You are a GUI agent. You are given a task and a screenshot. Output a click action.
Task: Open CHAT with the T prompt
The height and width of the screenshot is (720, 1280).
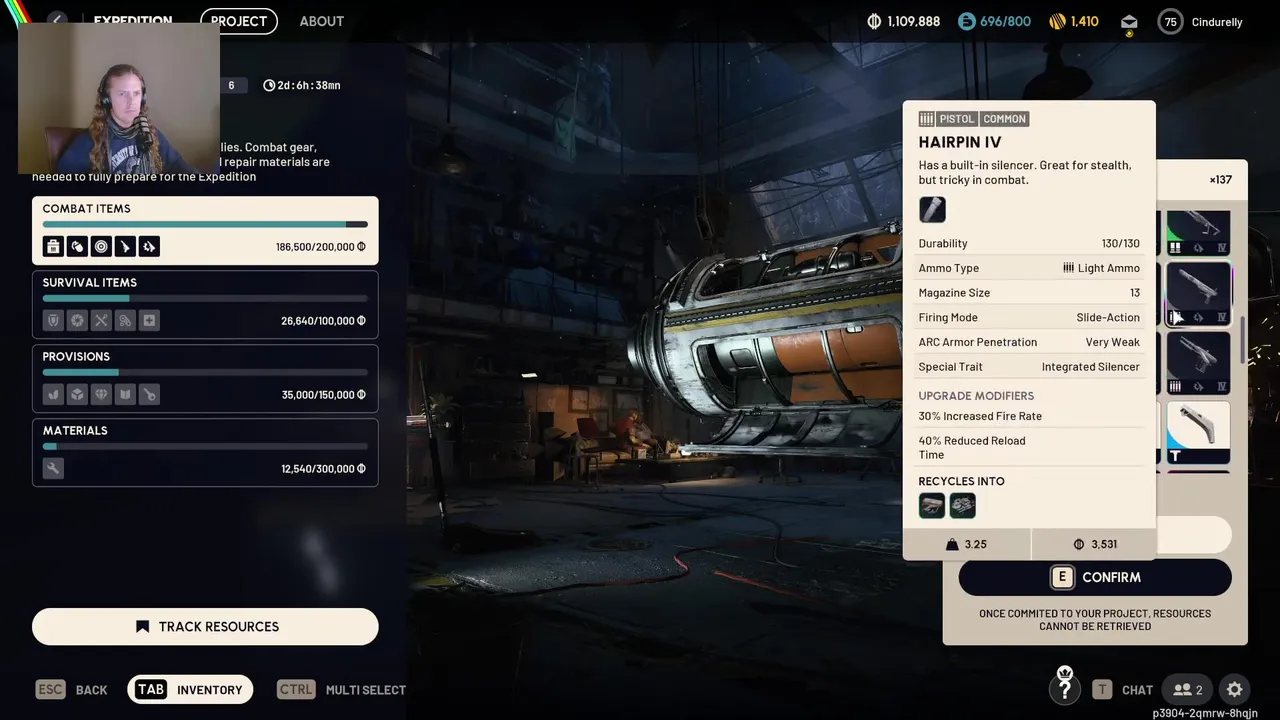(1123, 690)
